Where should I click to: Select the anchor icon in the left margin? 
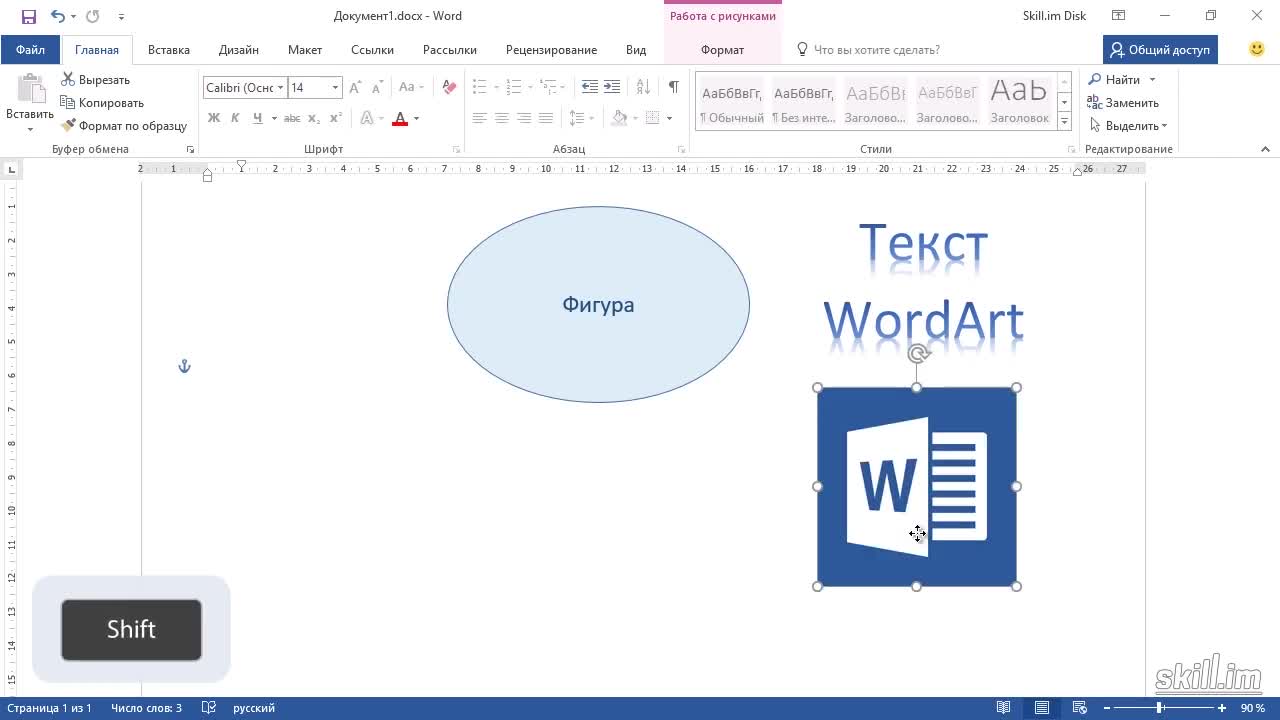point(184,366)
